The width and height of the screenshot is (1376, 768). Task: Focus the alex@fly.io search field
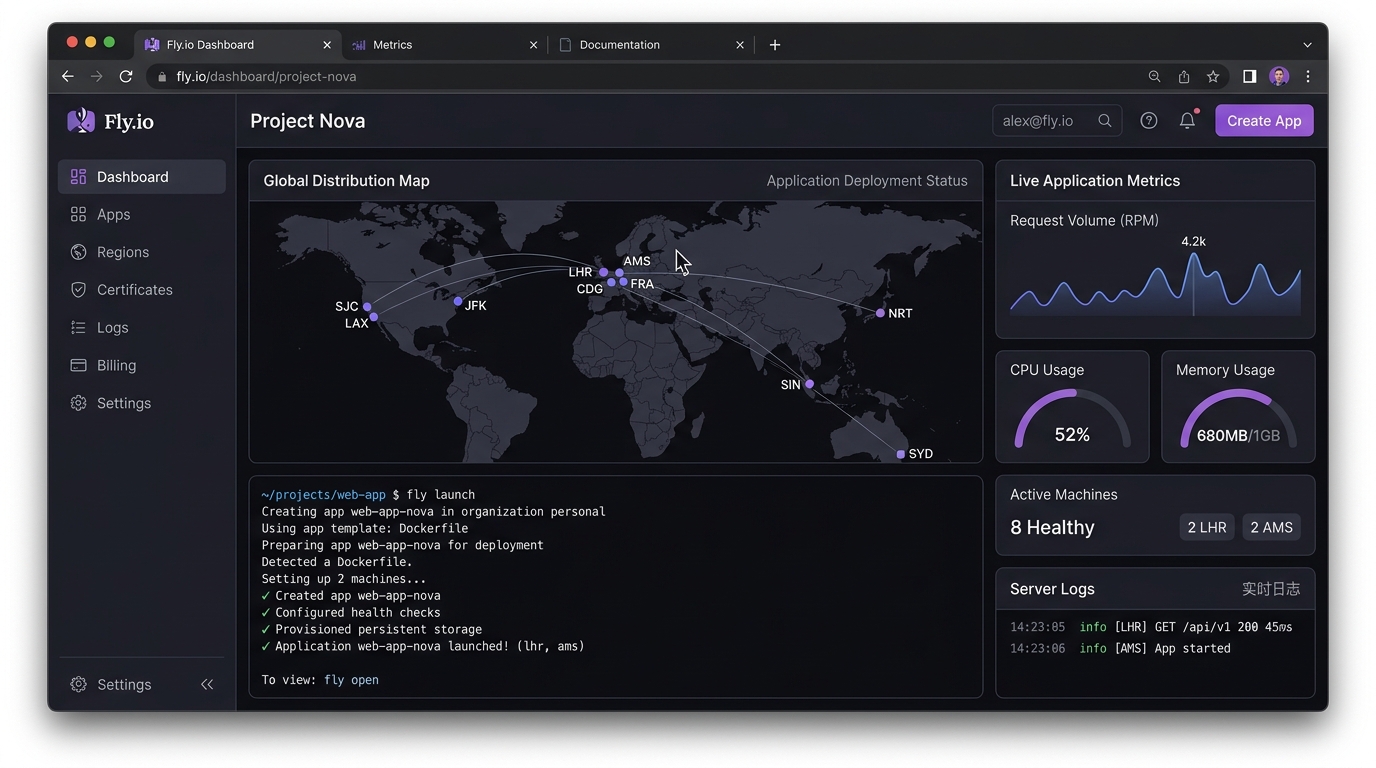(x=1057, y=121)
